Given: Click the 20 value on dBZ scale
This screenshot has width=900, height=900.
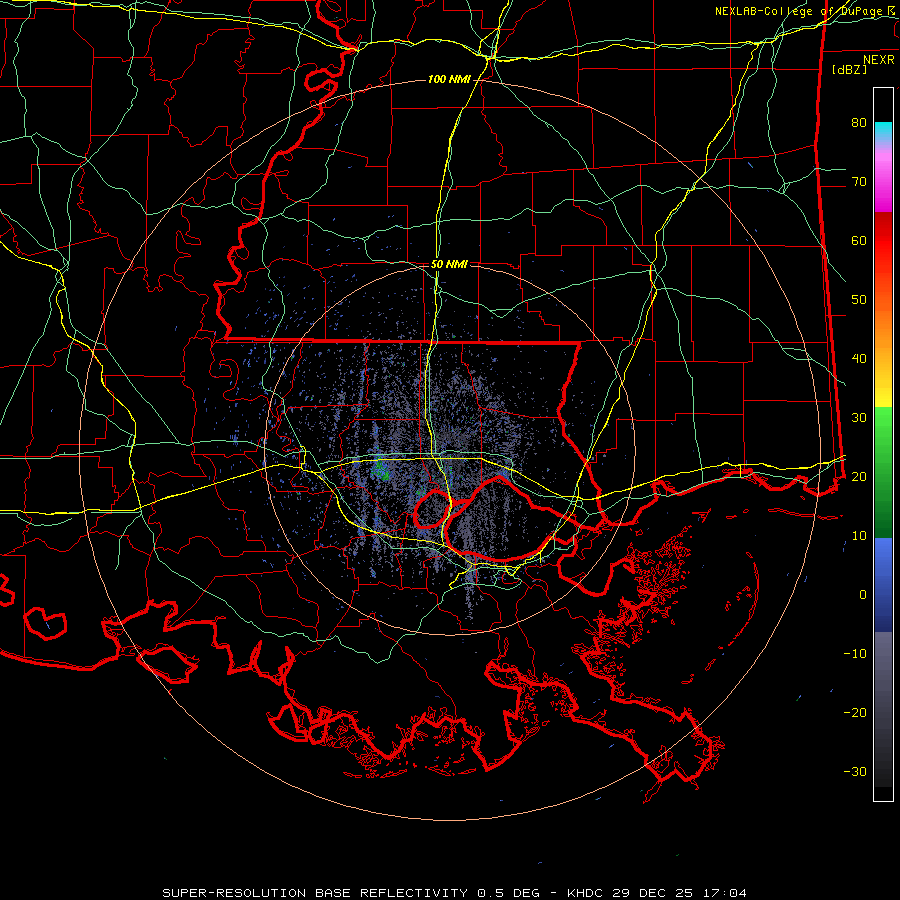Looking at the screenshot, I should click(x=859, y=476).
